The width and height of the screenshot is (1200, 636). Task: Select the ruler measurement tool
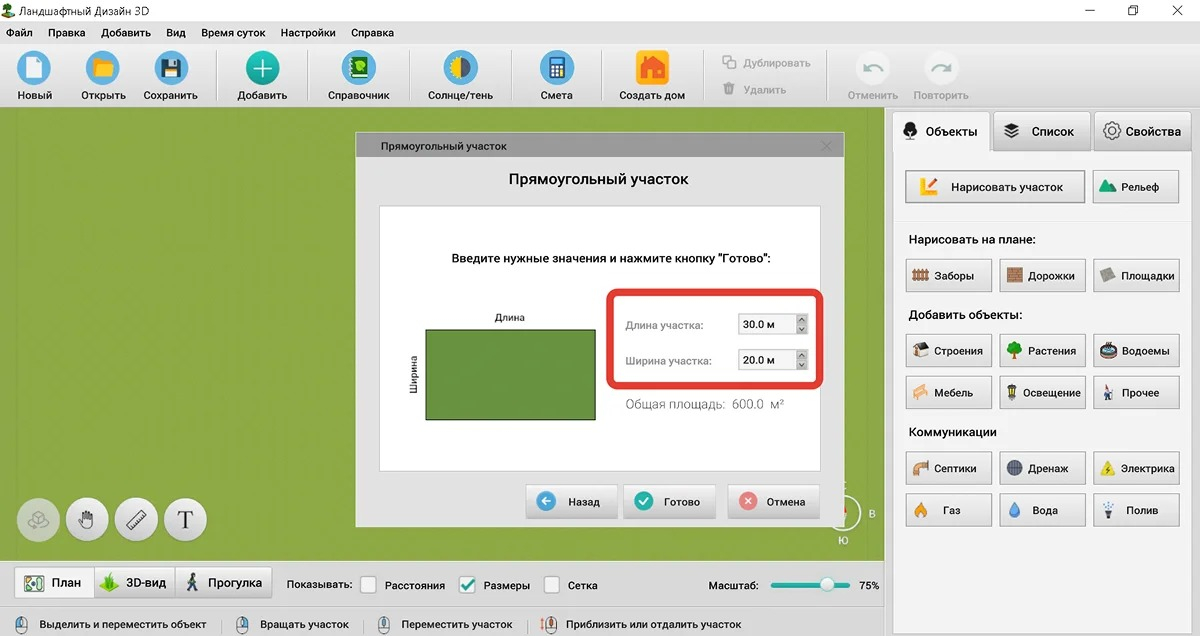click(136, 519)
